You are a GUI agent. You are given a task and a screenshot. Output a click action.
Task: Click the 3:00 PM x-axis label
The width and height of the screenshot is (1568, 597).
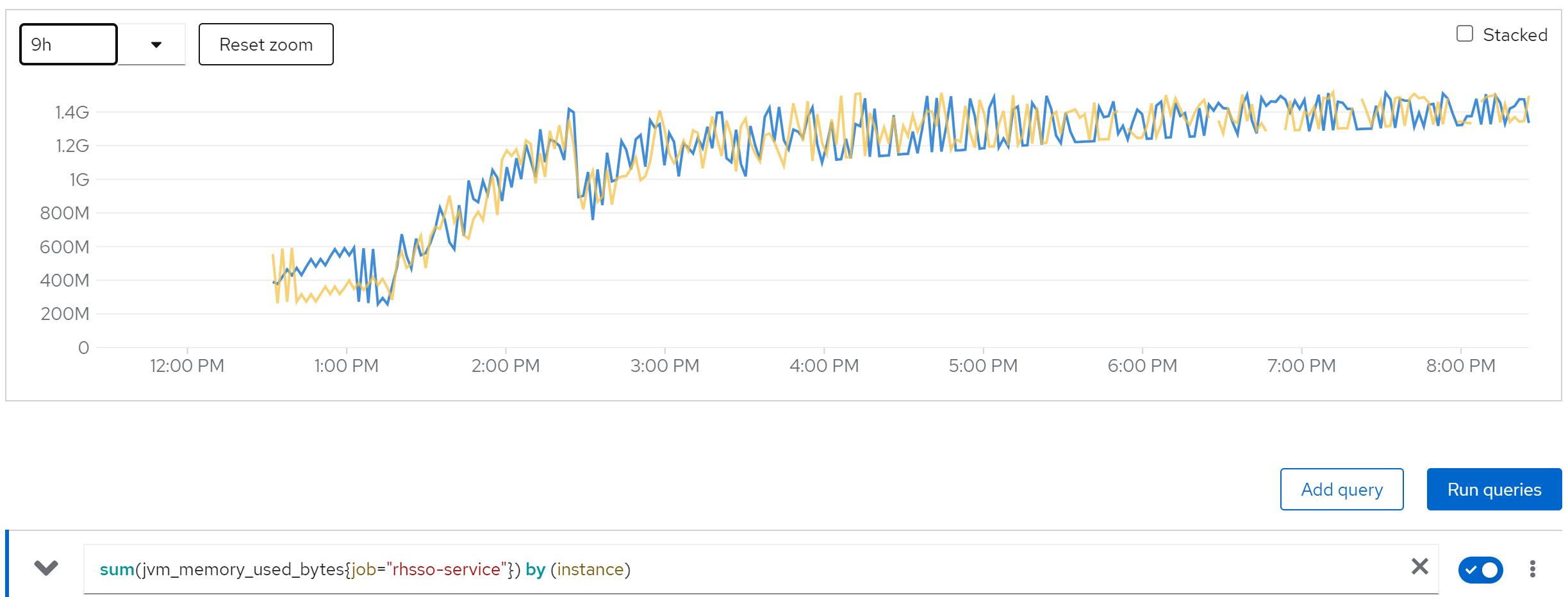pos(664,366)
